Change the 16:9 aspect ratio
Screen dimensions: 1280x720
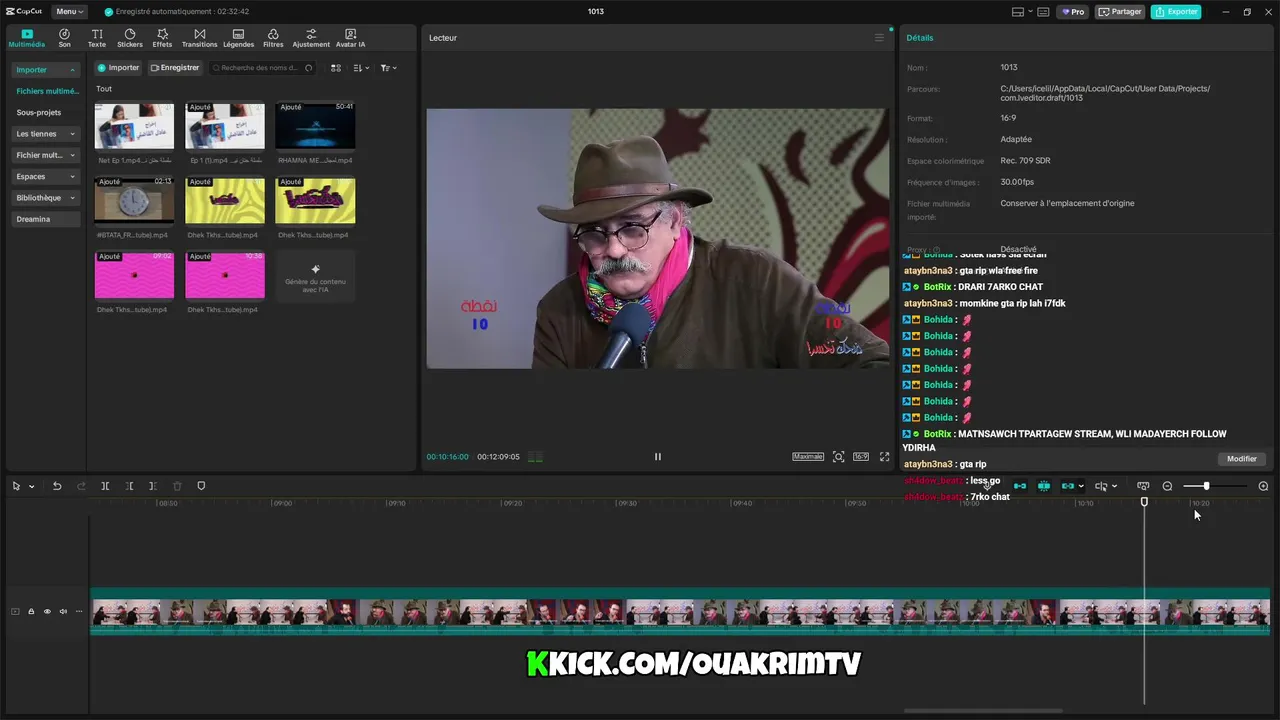(x=861, y=457)
